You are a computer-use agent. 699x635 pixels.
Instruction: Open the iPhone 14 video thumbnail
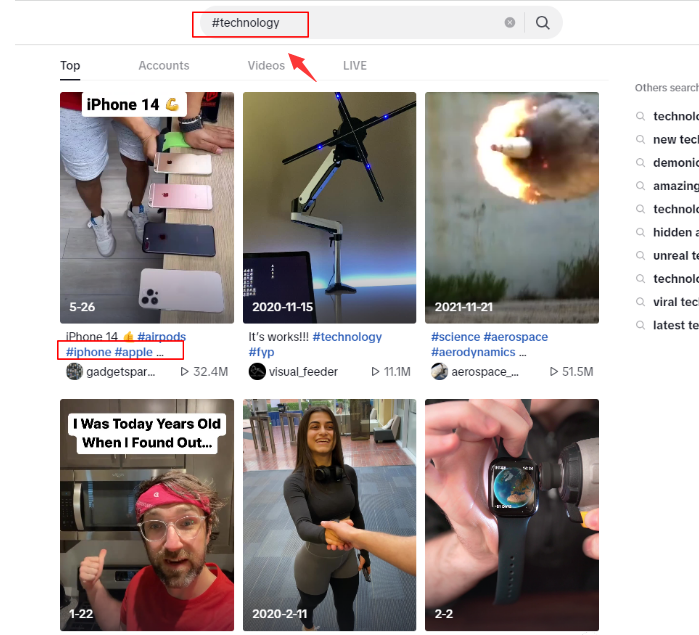click(147, 208)
